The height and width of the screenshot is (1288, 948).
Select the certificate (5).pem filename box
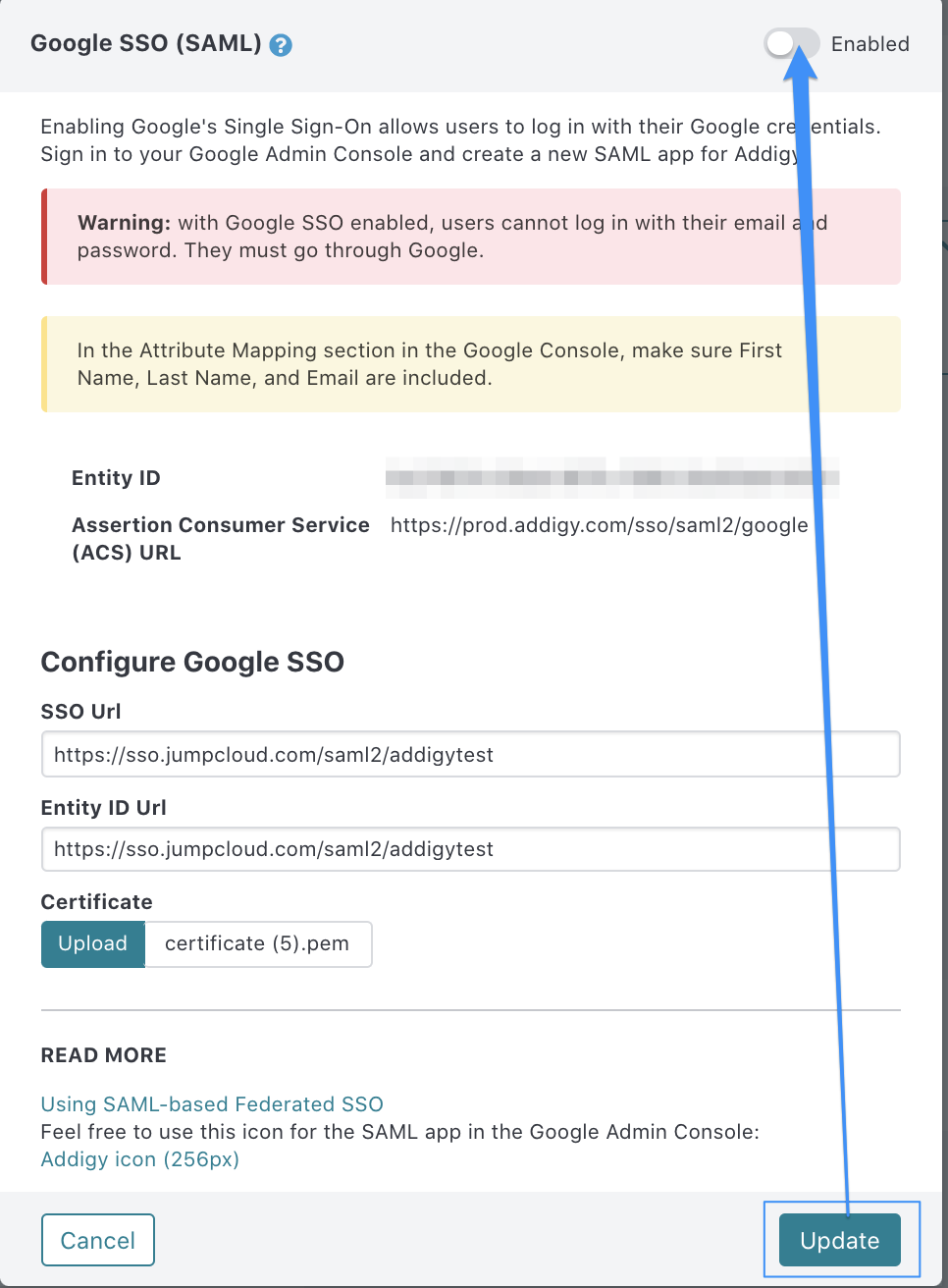click(x=258, y=943)
